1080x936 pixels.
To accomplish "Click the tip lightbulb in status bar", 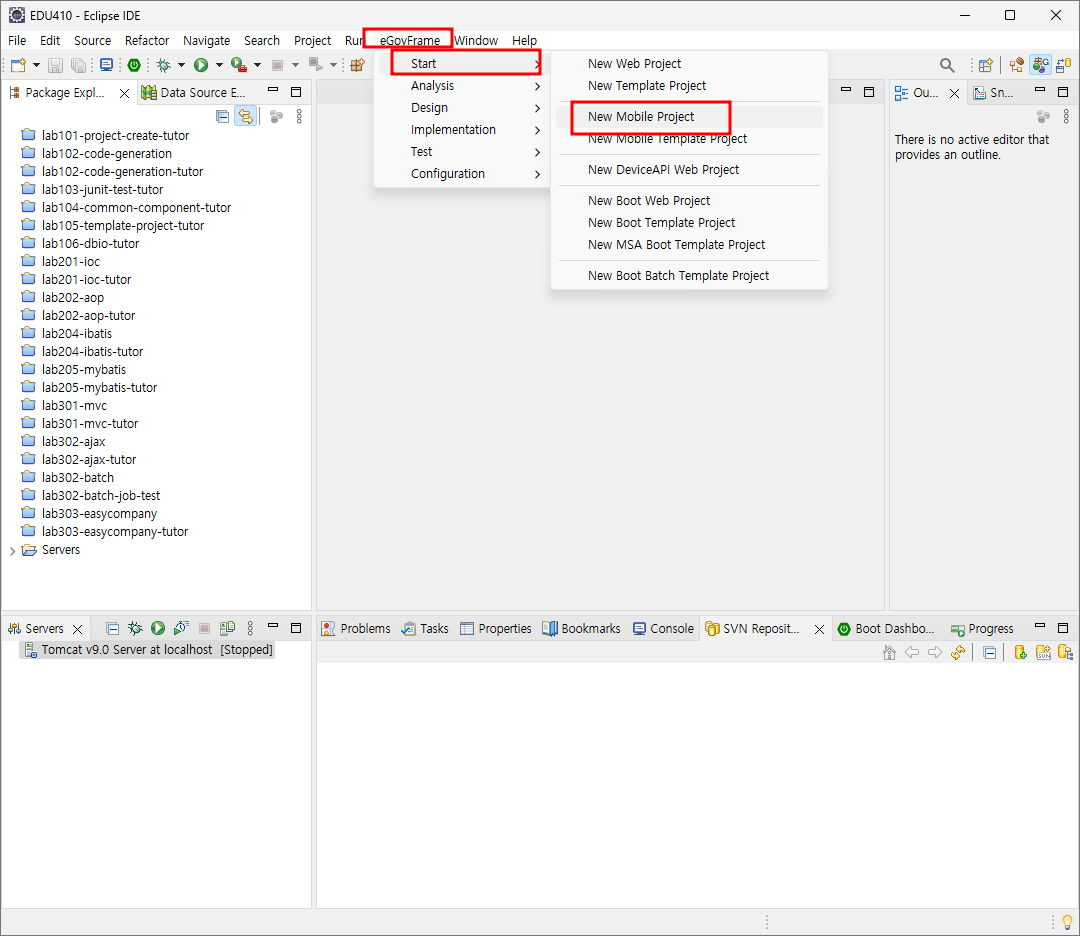I will coord(1067,922).
